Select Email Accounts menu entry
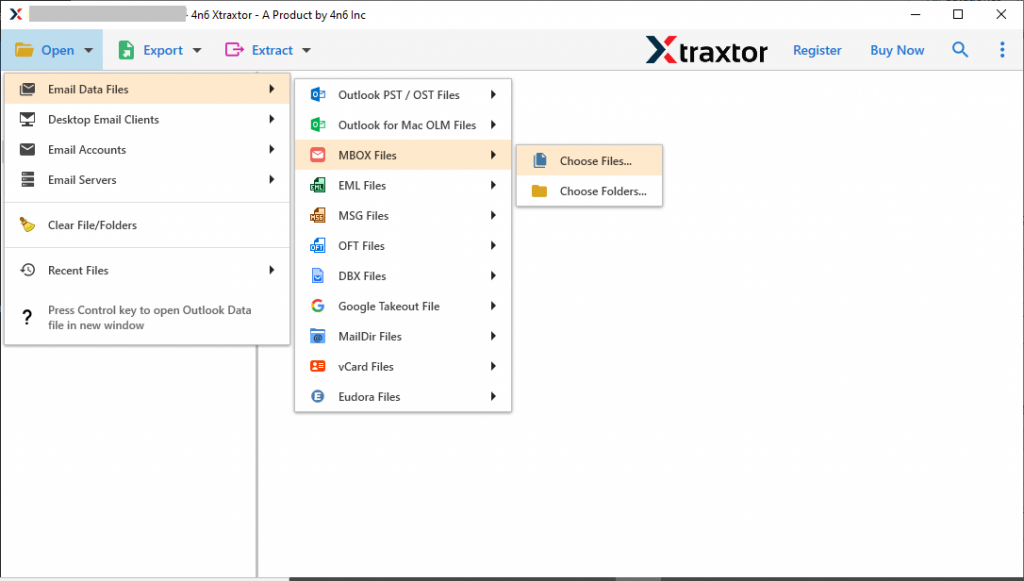The width and height of the screenshot is (1024, 581). [x=147, y=149]
